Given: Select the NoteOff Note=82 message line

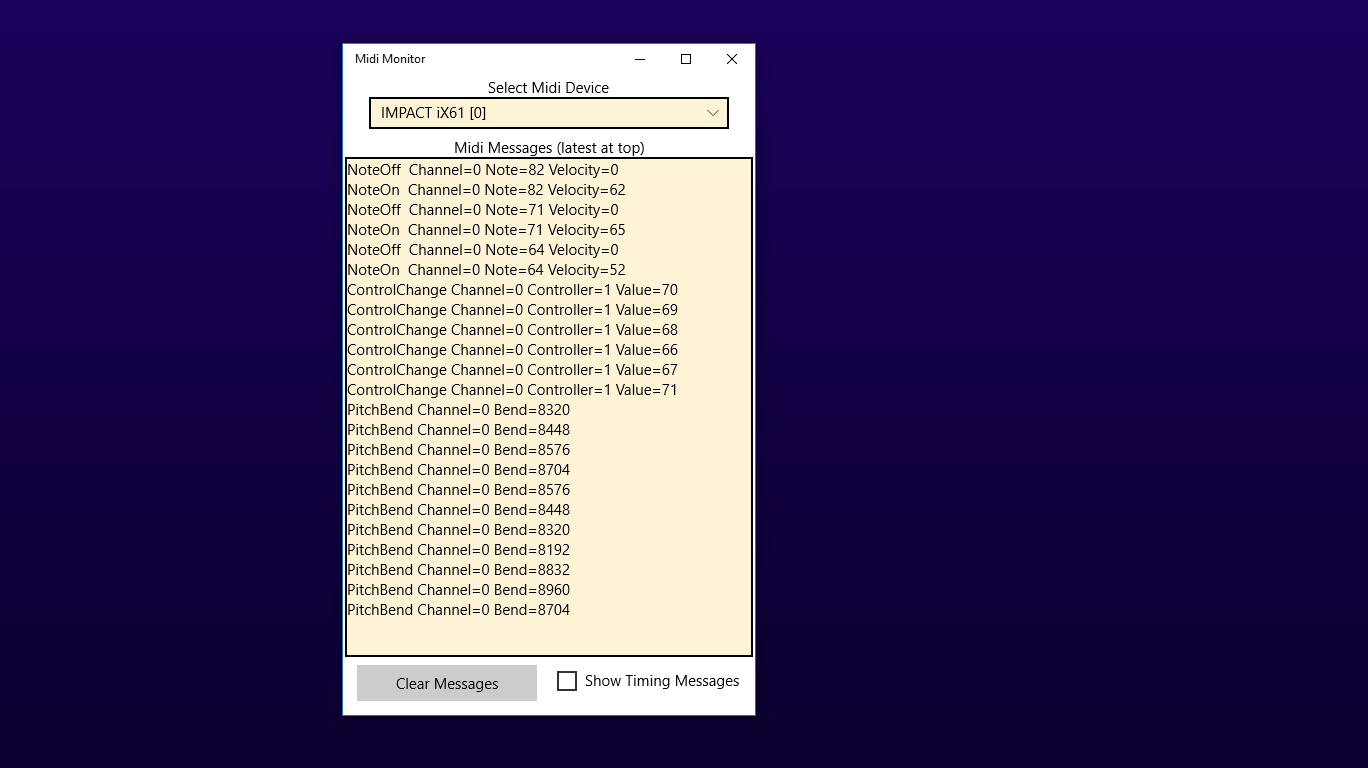Looking at the screenshot, I should pyautogui.click(x=482, y=169).
